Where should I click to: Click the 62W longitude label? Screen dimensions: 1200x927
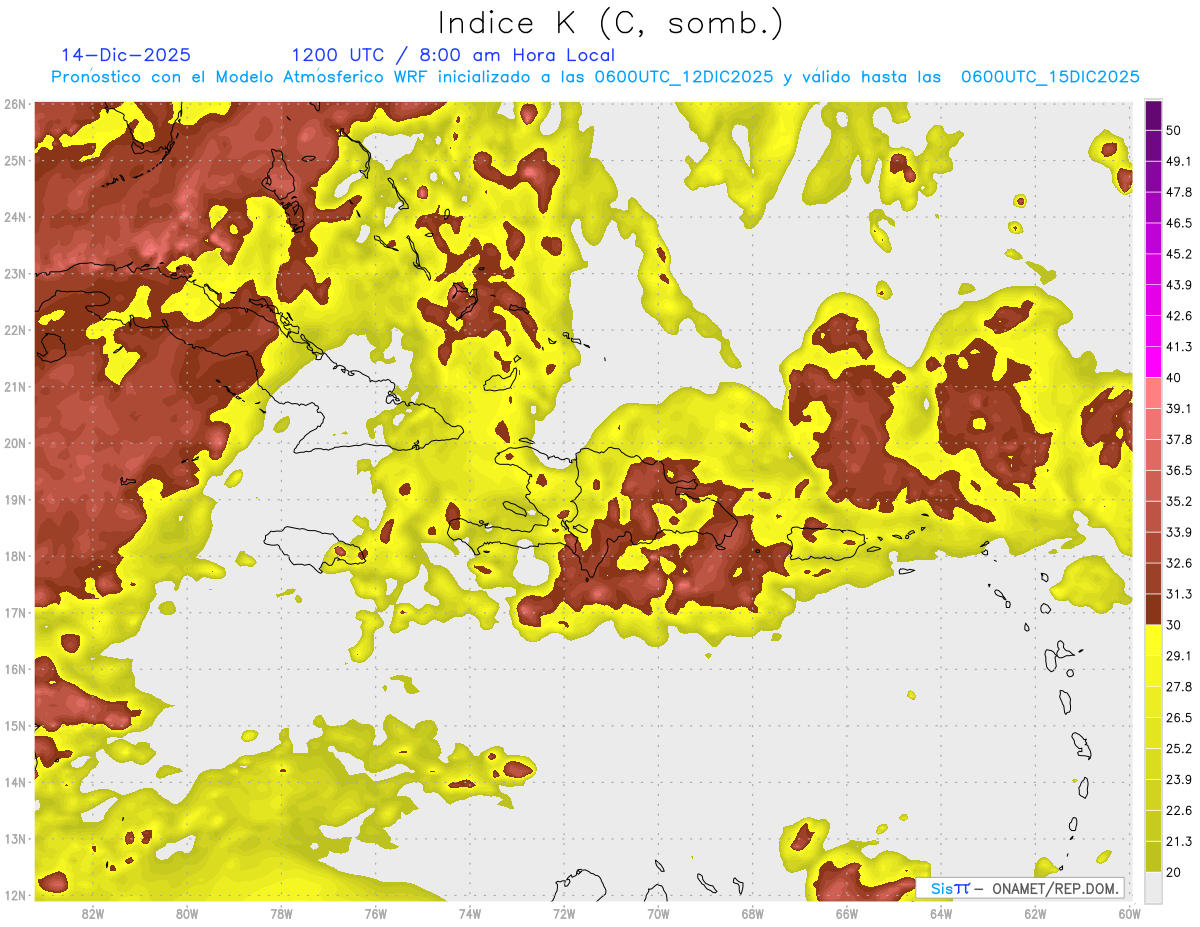point(1034,913)
